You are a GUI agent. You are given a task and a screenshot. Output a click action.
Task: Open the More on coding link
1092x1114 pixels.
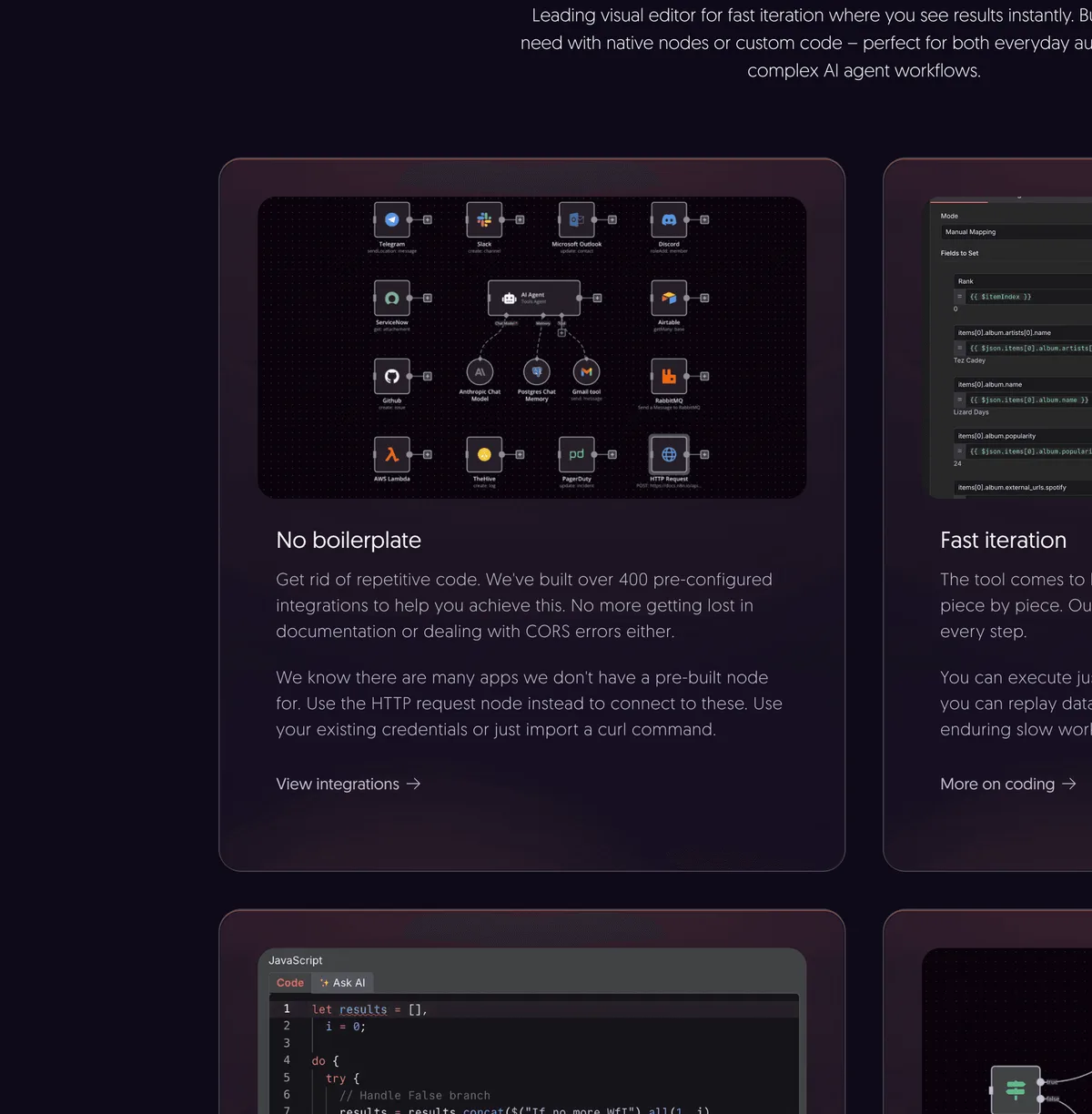pos(1008,784)
